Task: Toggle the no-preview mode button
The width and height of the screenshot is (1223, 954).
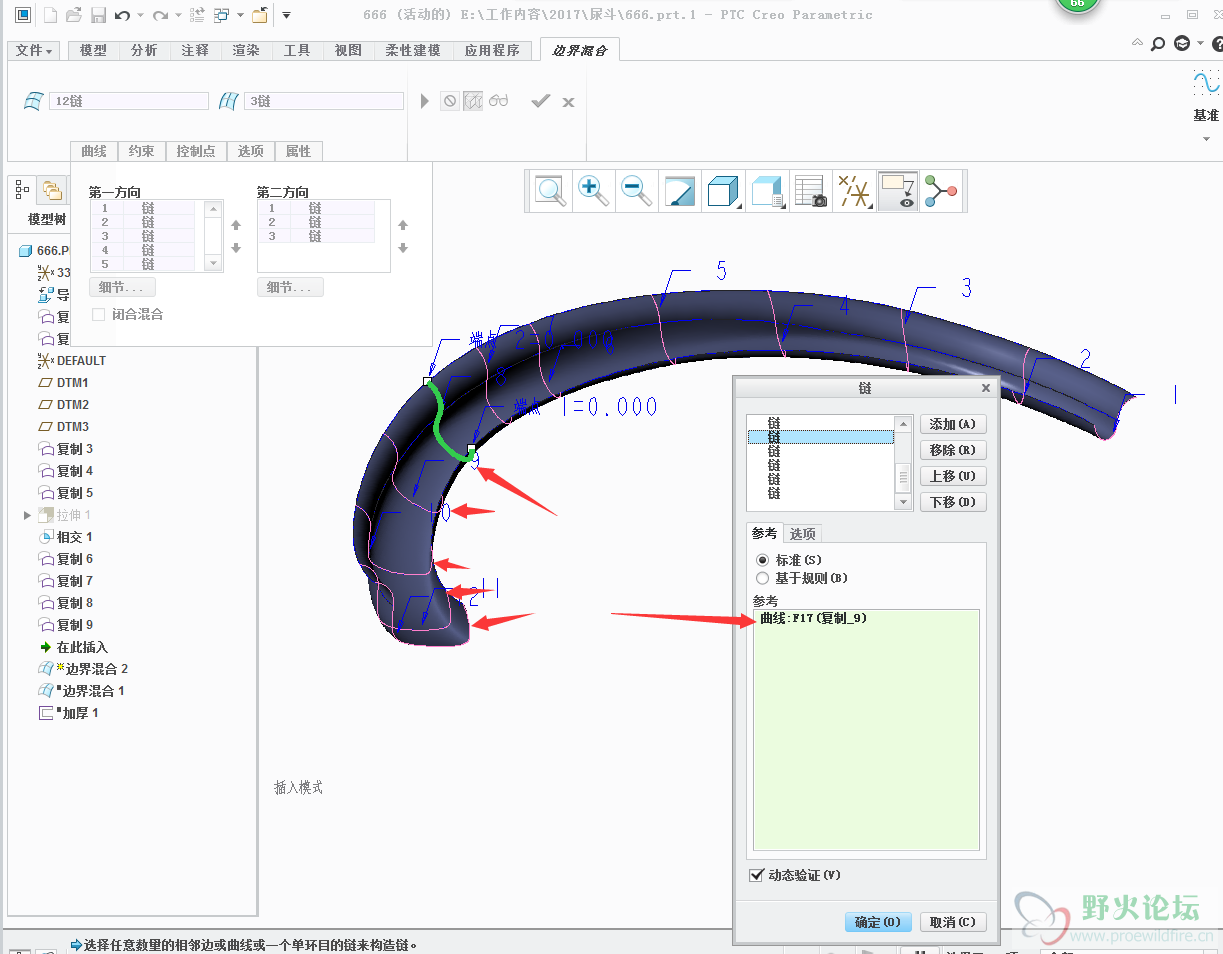Action: click(x=450, y=101)
